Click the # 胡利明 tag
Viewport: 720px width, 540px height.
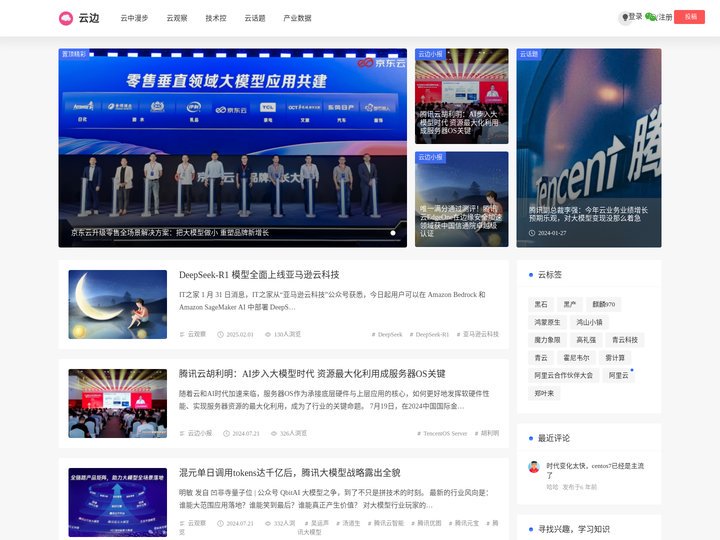tap(487, 433)
